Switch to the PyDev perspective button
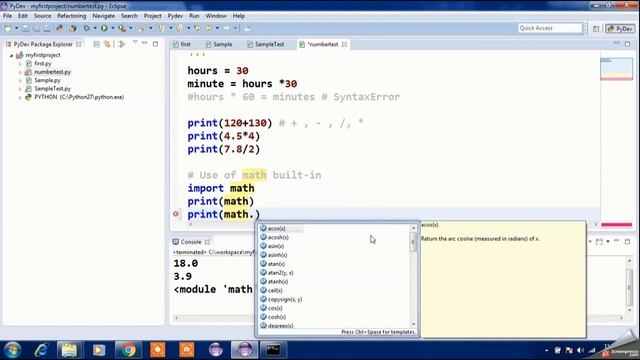The height and width of the screenshot is (360, 640). [620, 29]
